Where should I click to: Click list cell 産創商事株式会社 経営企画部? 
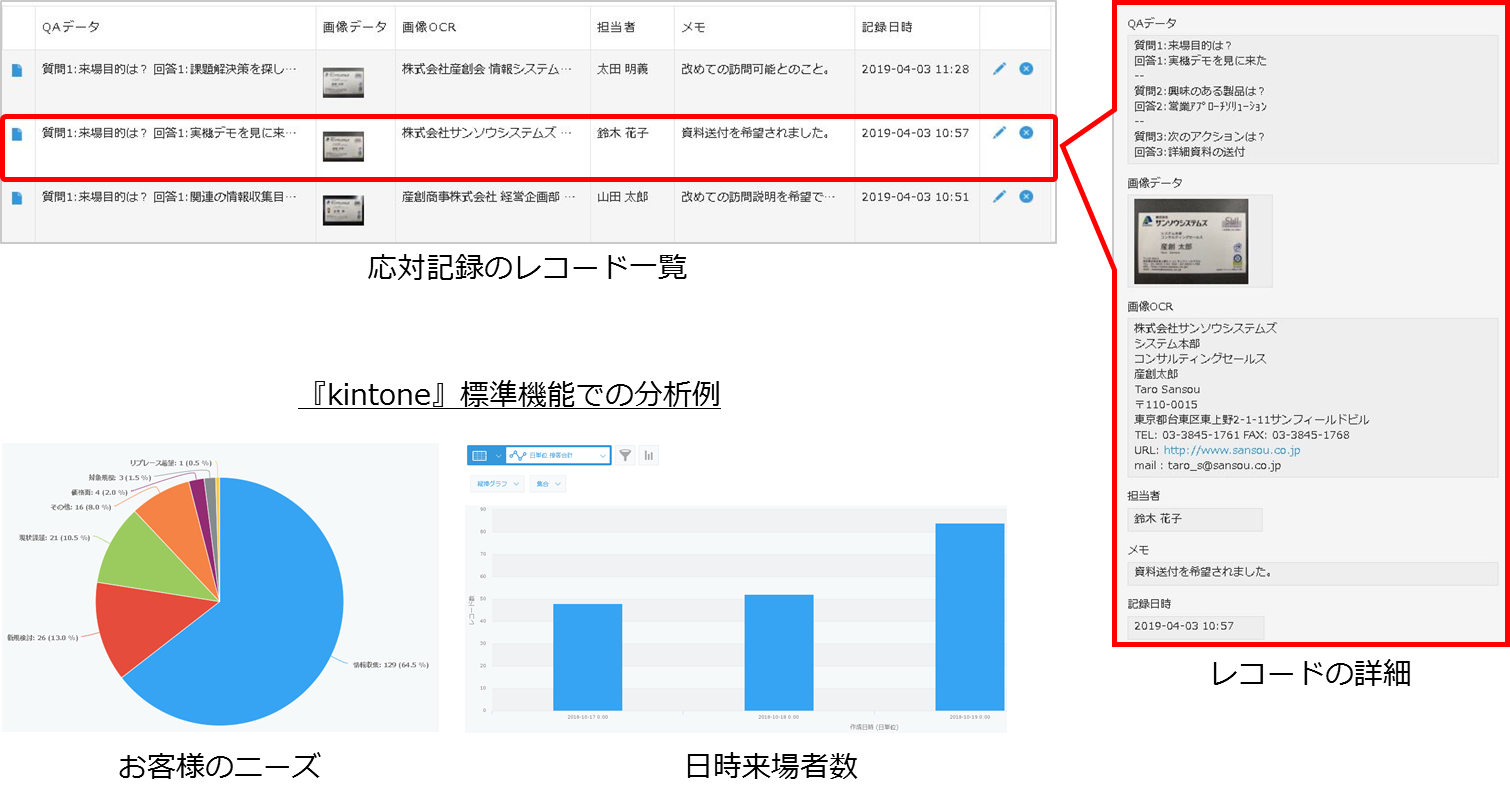488,197
